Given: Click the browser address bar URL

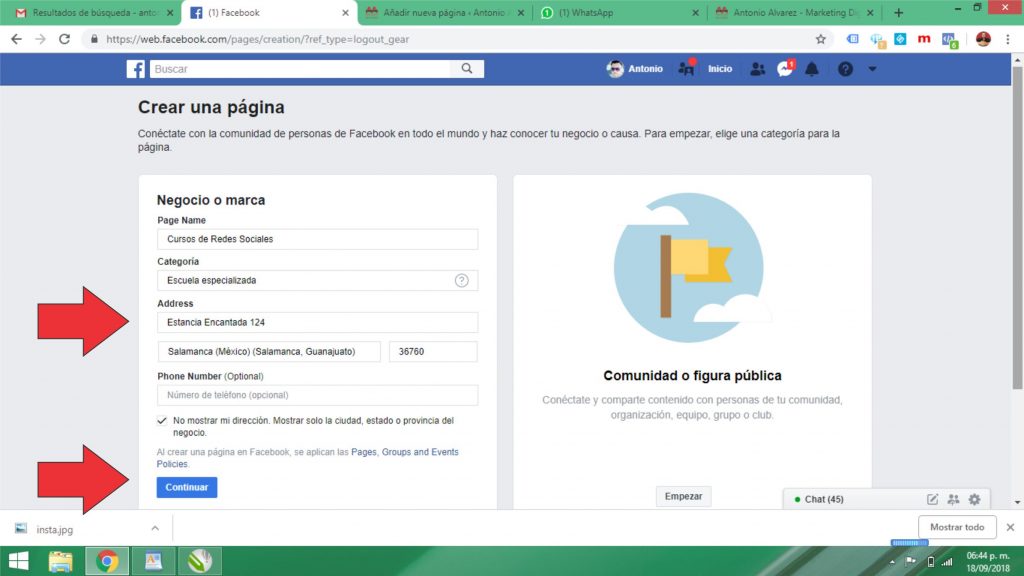Looking at the screenshot, I should [258, 39].
